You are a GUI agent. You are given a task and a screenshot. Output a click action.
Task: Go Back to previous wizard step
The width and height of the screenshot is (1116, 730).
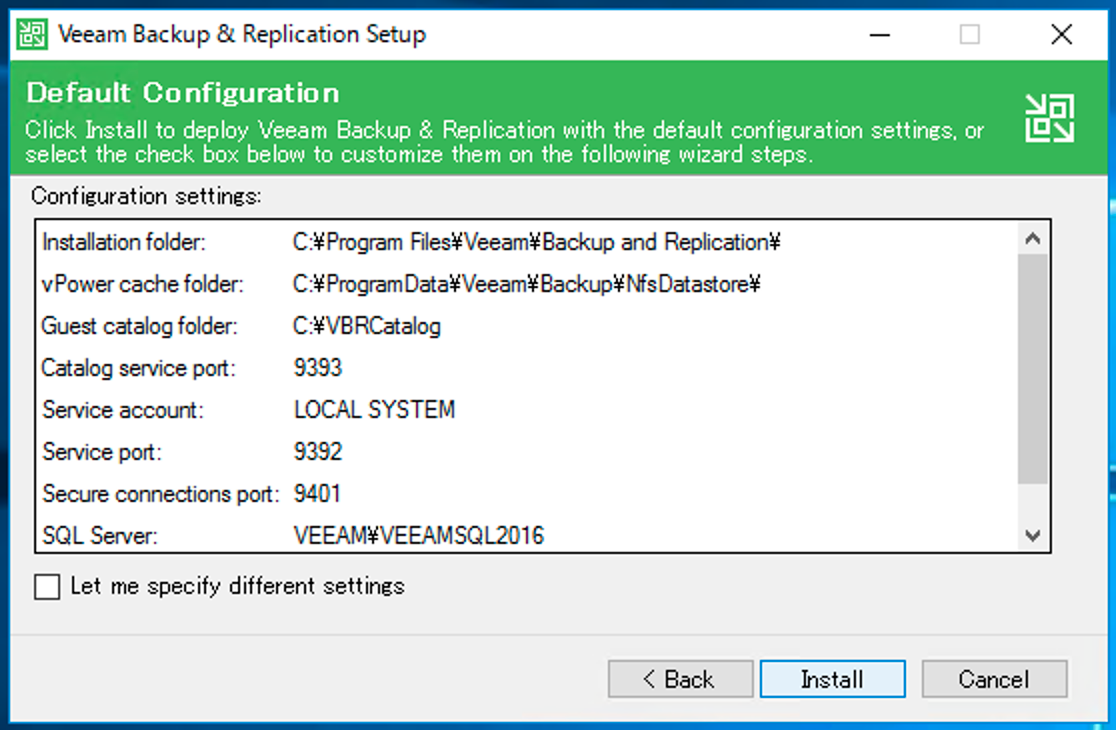680,679
